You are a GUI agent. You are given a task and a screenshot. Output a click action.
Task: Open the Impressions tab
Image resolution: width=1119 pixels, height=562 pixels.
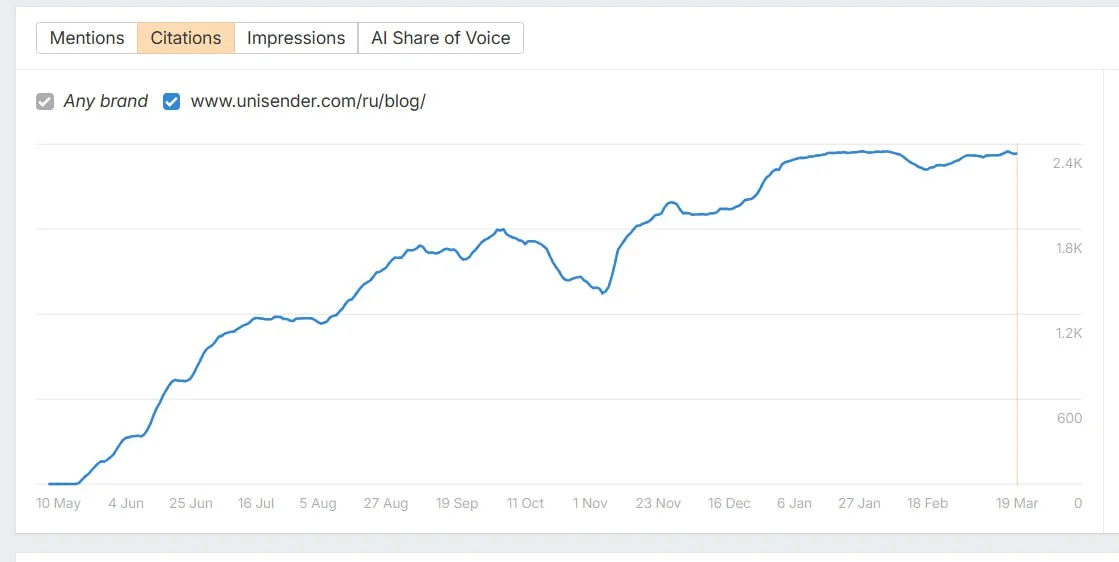(296, 38)
